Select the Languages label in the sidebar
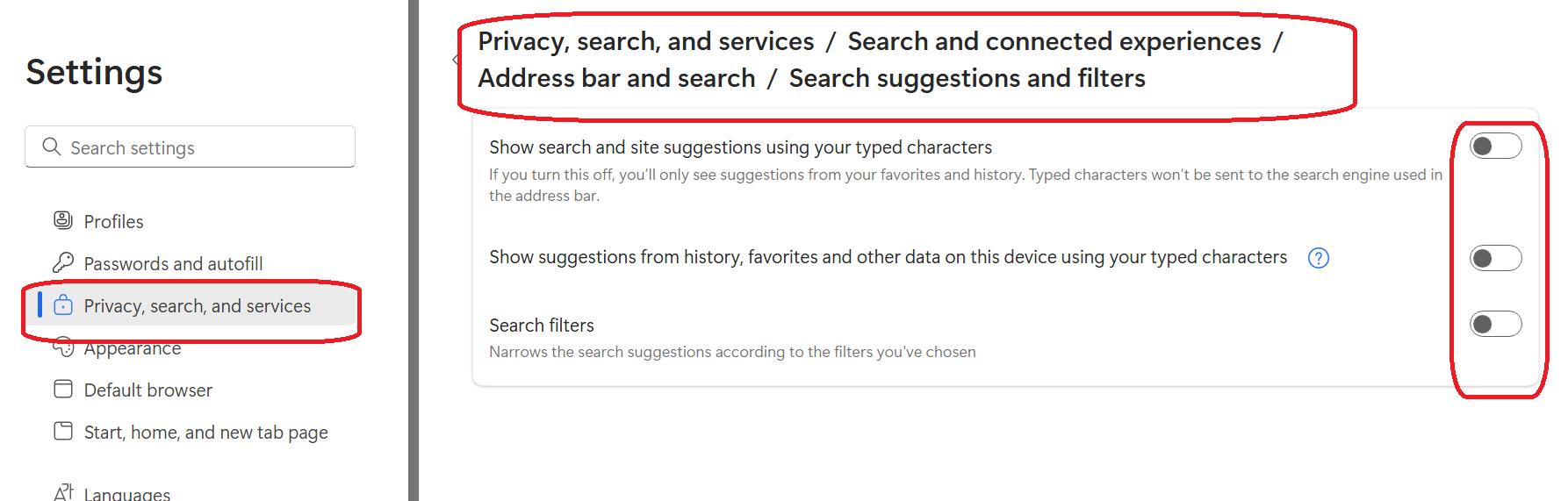The height and width of the screenshot is (501, 1568). (x=127, y=493)
